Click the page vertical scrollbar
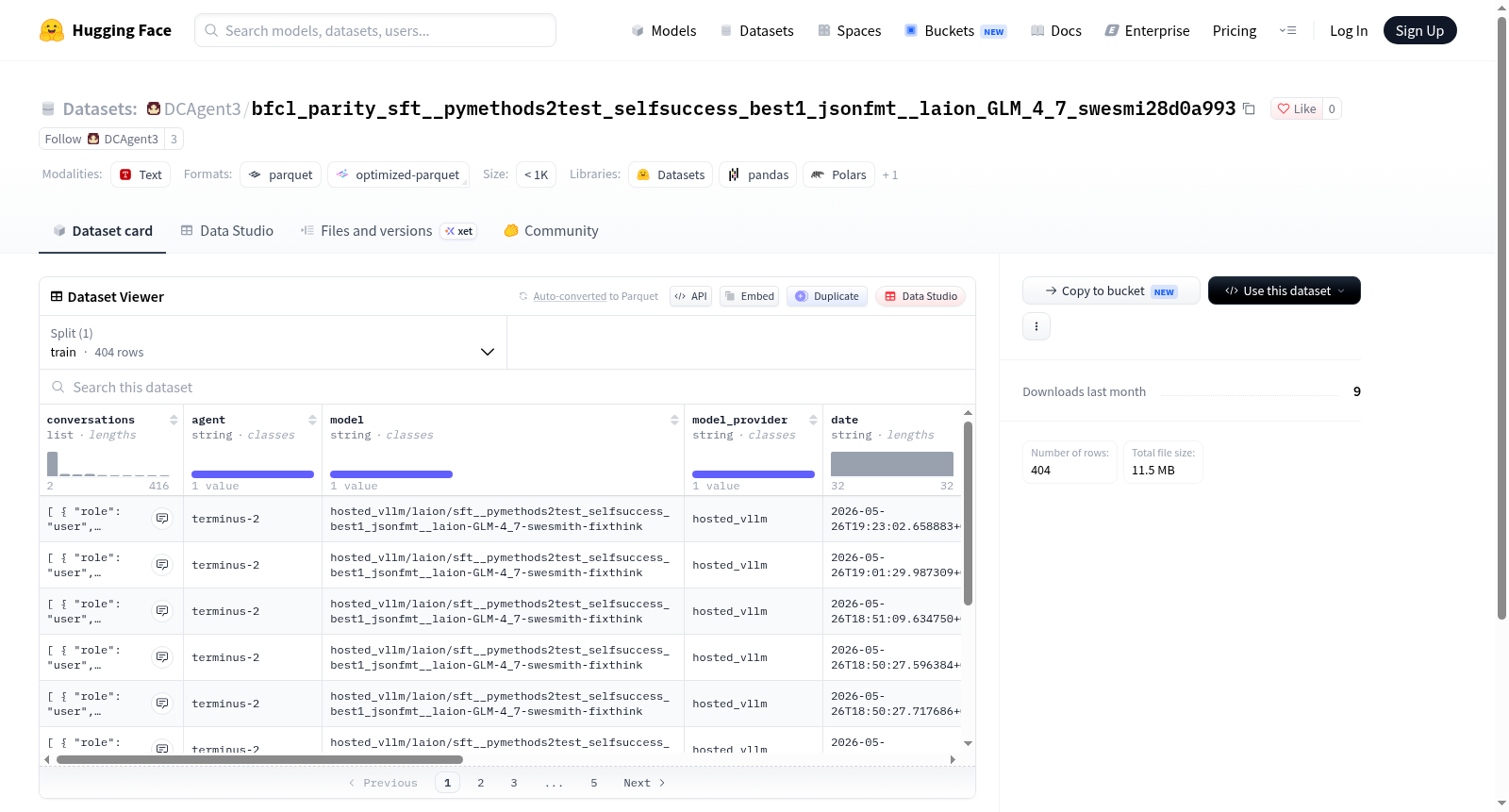 [x=1501, y=318]
